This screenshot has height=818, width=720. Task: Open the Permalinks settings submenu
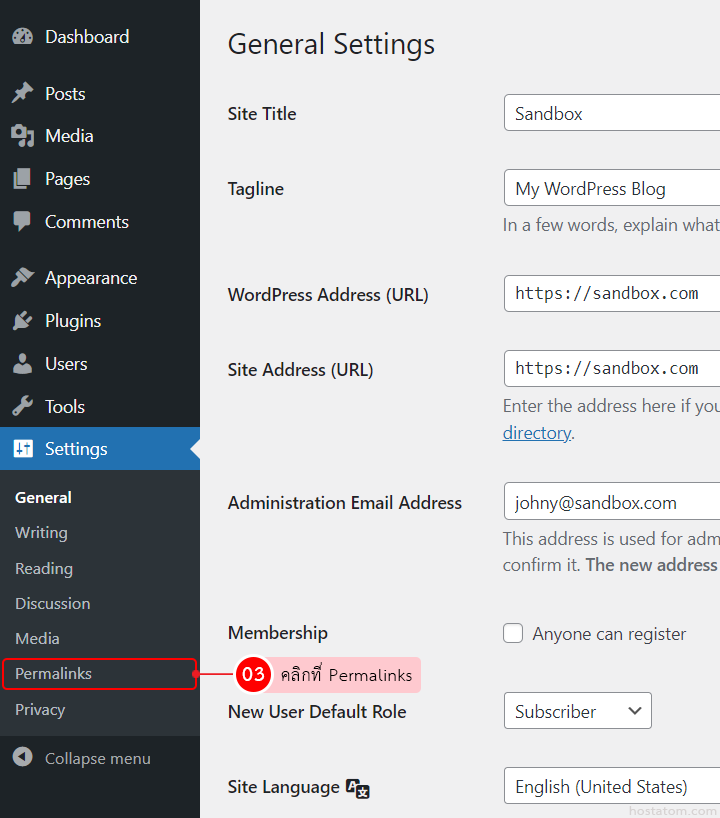[x=53, y=674]
